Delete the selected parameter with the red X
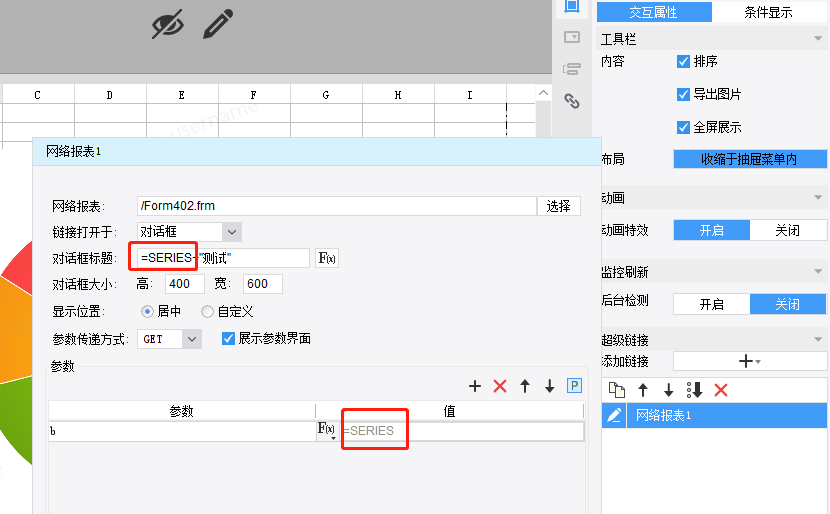 (500, 386)
